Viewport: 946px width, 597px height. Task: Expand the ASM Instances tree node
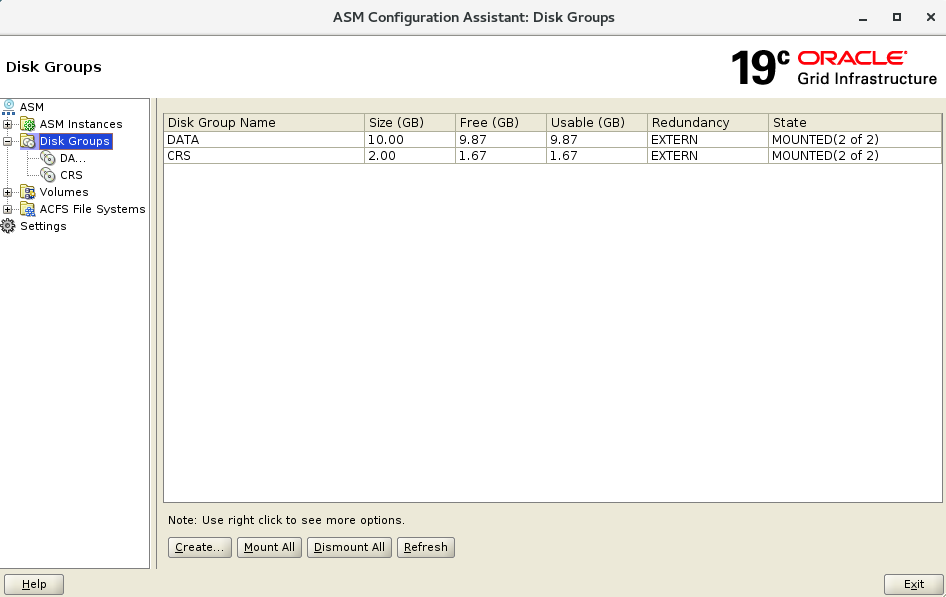[8, 124]
